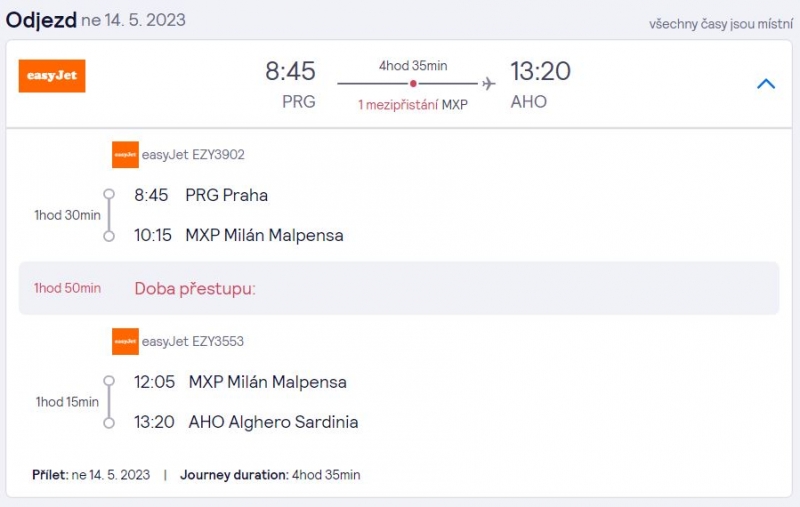
Task: Click the small easyJet logo beside EZY3902
Action: 126,155
